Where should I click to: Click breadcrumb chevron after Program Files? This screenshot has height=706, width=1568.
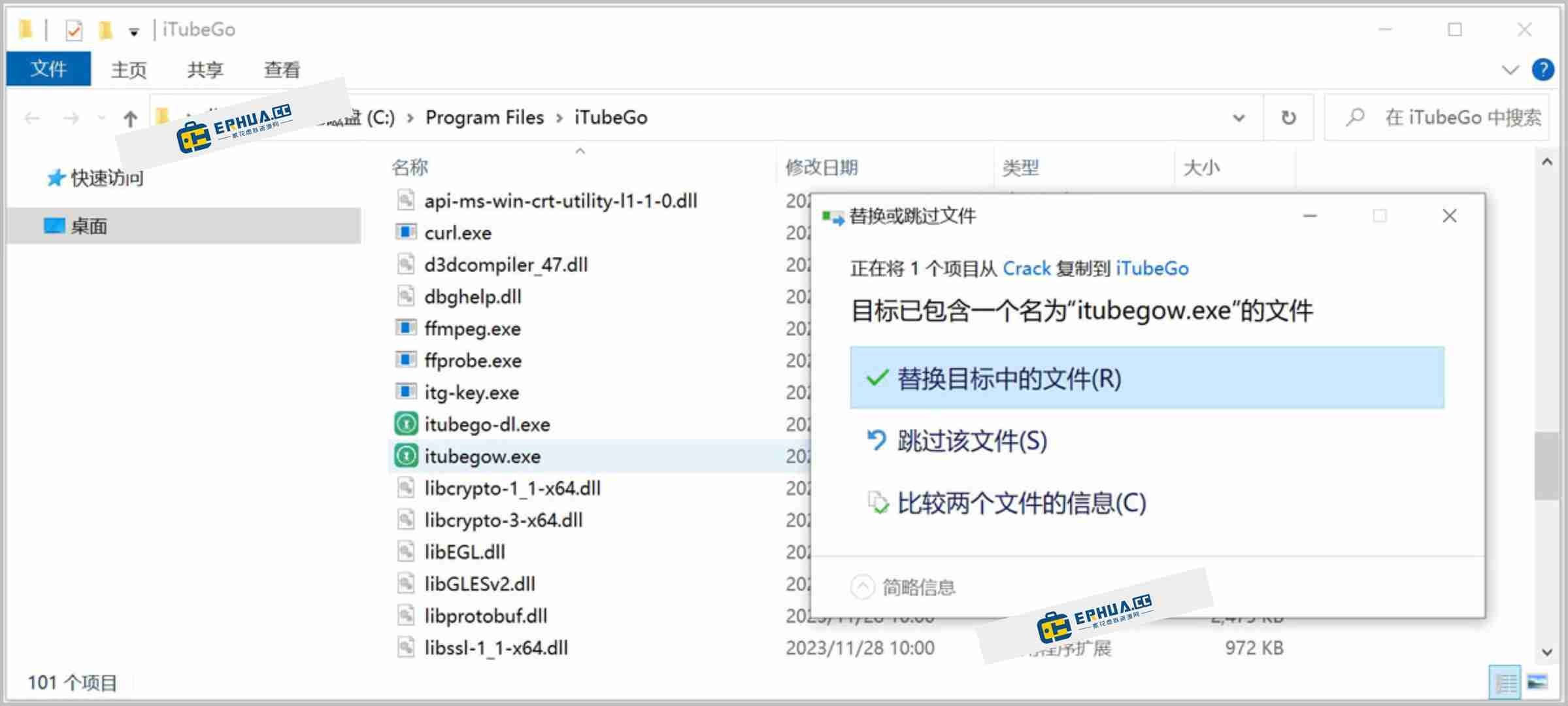pyautogui.click(x=559, y=118)
